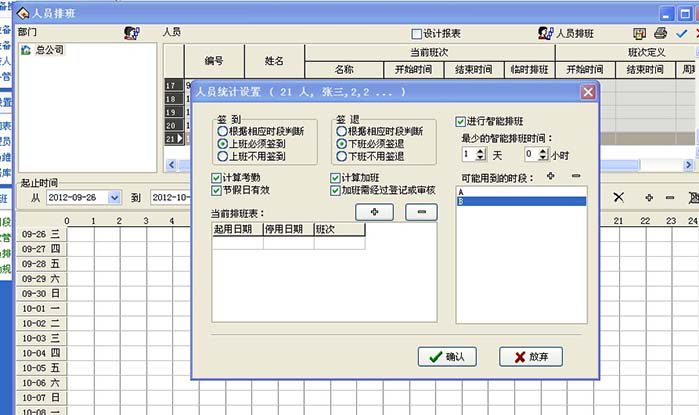Select 签到 根据相应时段判断 radio option
This screenshot has height=415, width=699.
point(222,131)
